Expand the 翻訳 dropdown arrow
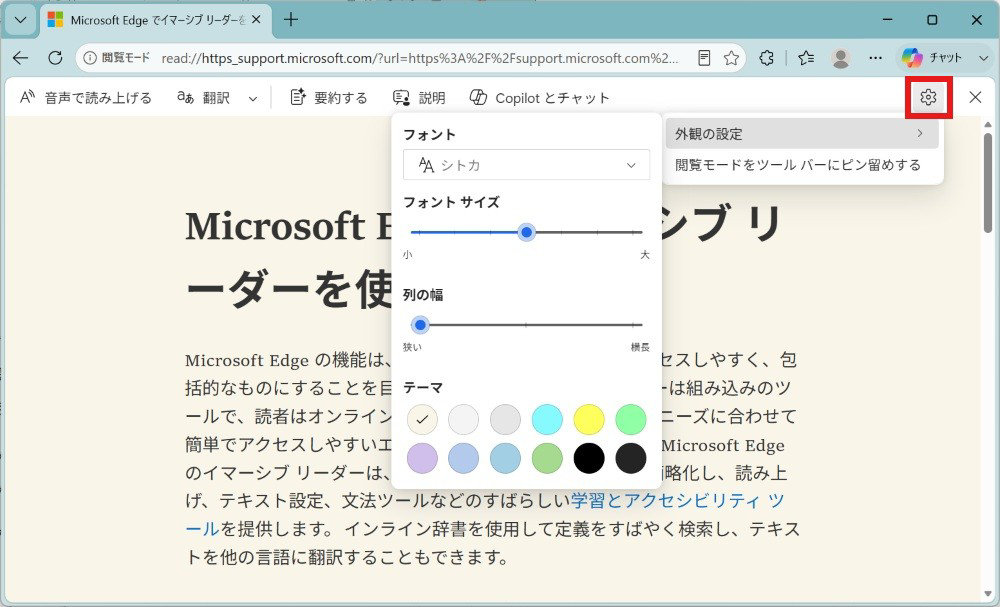The image size is (1000, 607). tap(253, 98)
